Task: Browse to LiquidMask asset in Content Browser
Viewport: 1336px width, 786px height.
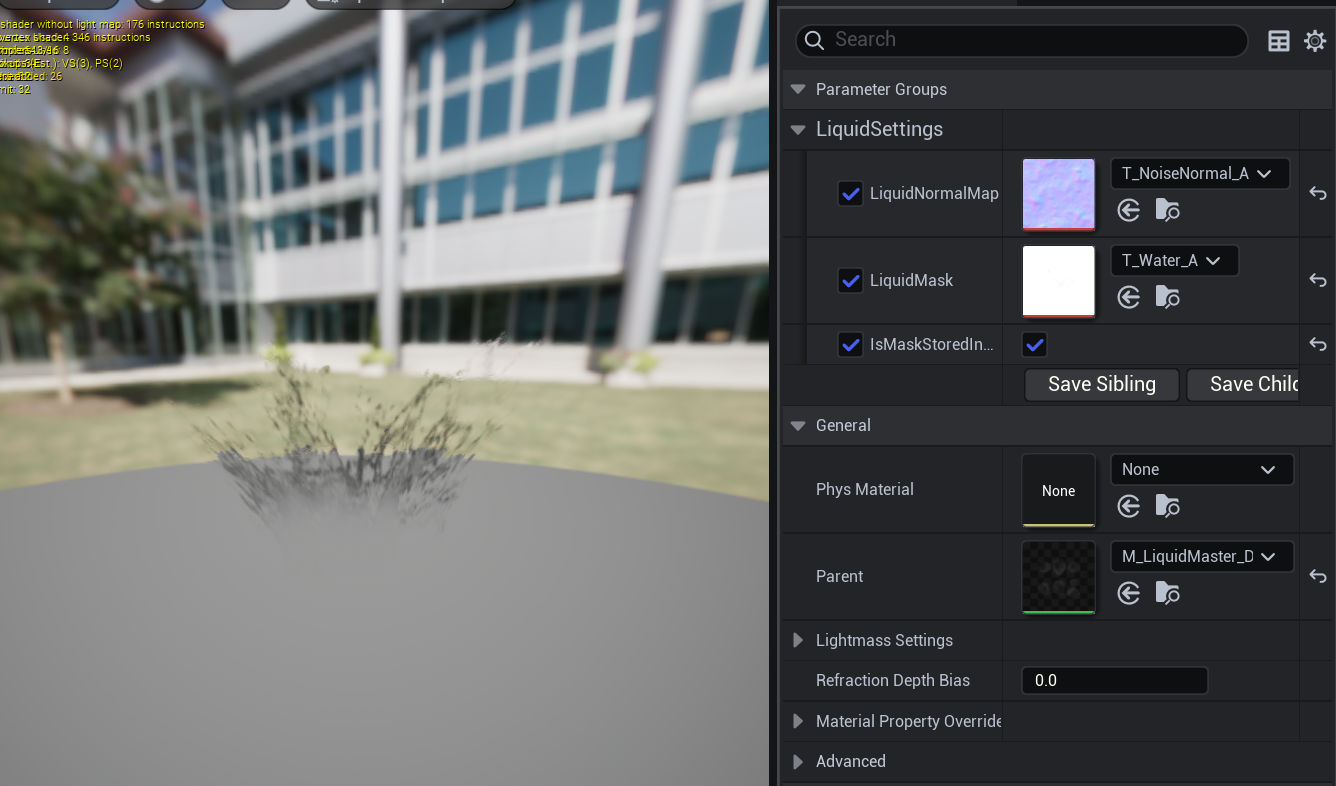Action: [1167, 297]
